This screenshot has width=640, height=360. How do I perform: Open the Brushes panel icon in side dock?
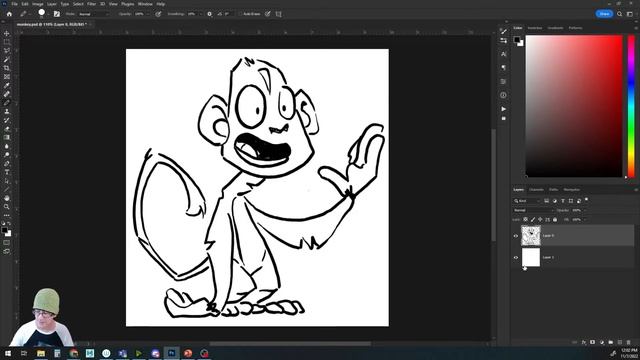[503, 31]
